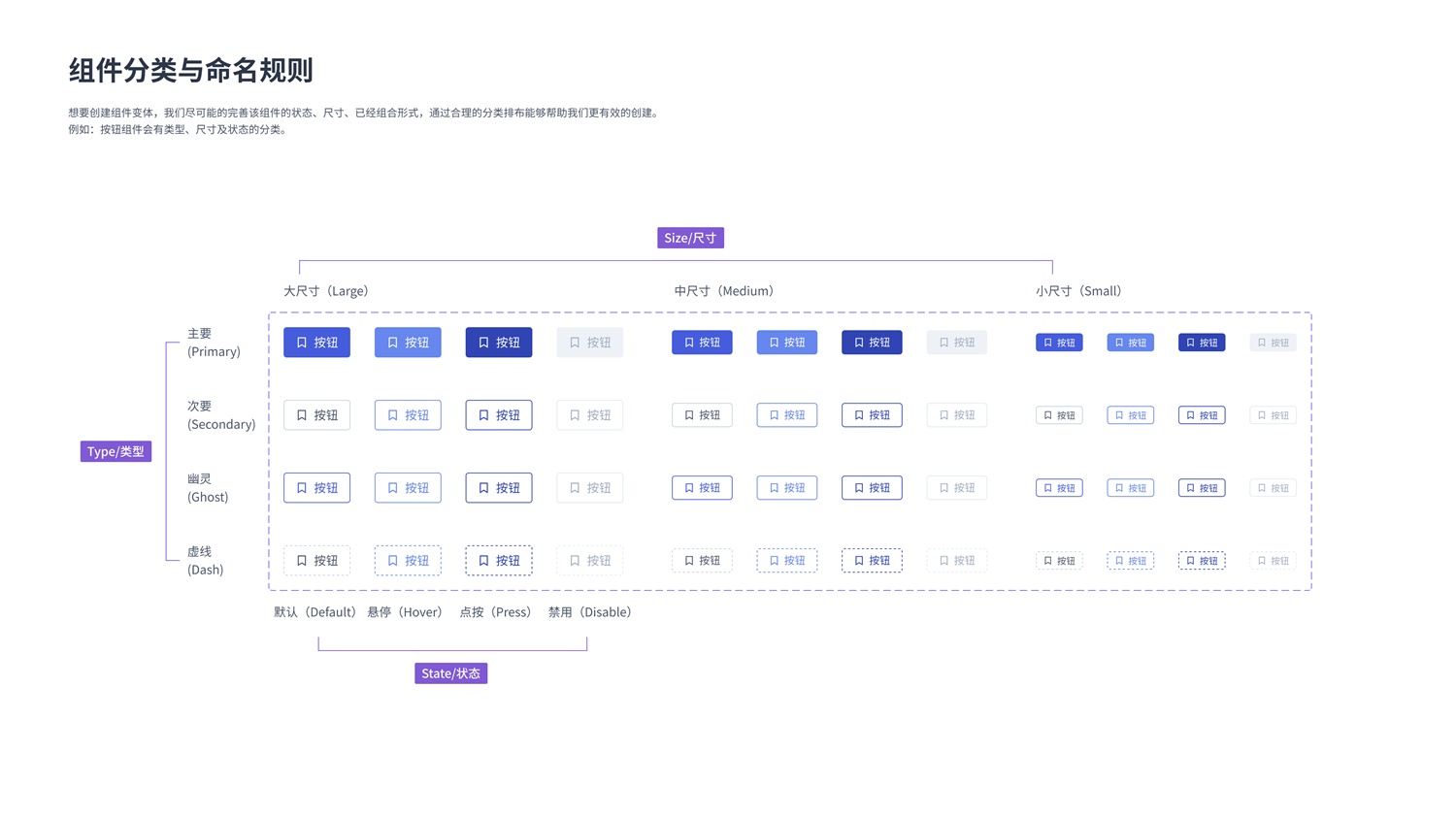Click the 悬停 (Hover) state label
This screenshot has height=818, width=1456.
click(405, 612)
